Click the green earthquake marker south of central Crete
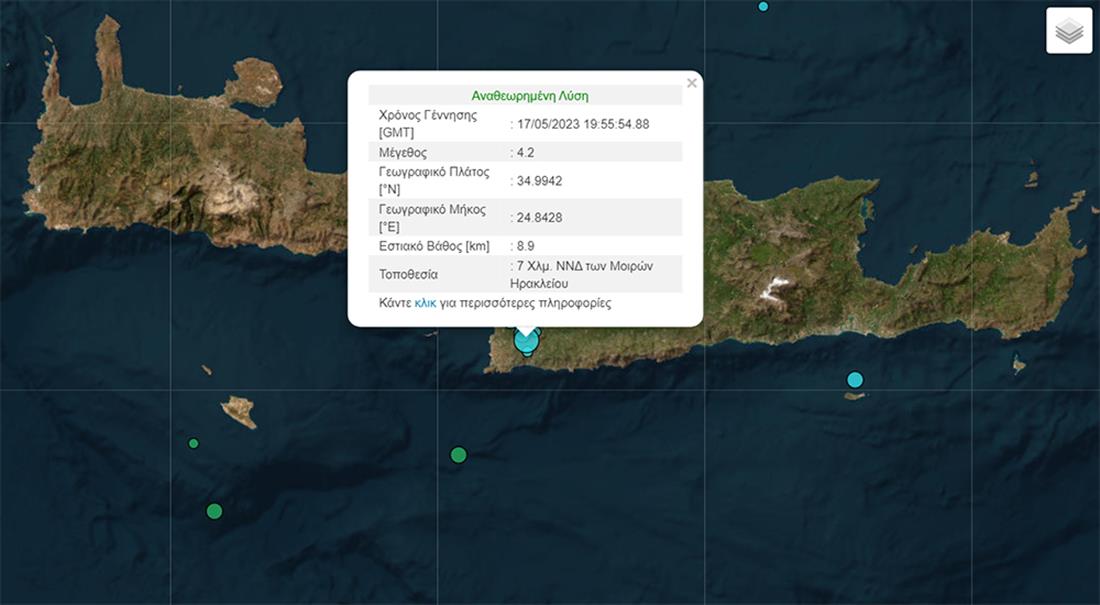The width and height of the screenshot is (1100, 605). 458,455
